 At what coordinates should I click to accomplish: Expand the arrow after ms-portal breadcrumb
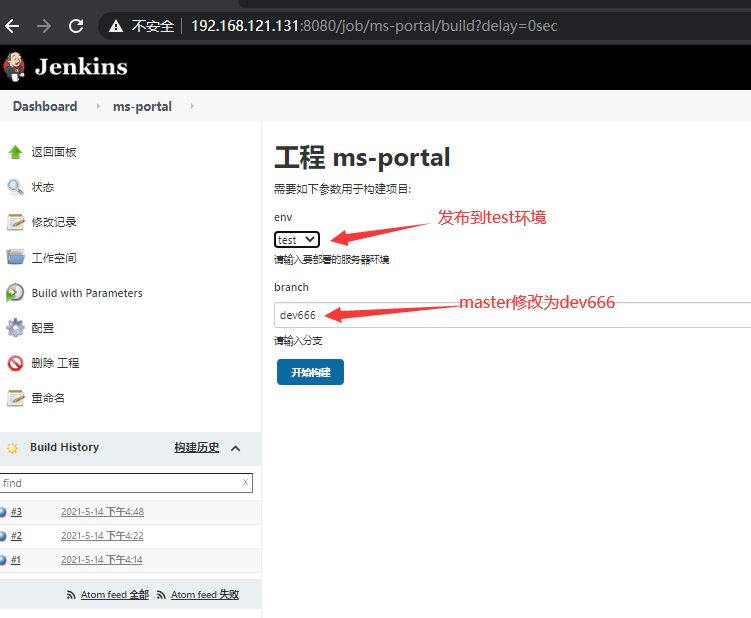click(192, 106)
